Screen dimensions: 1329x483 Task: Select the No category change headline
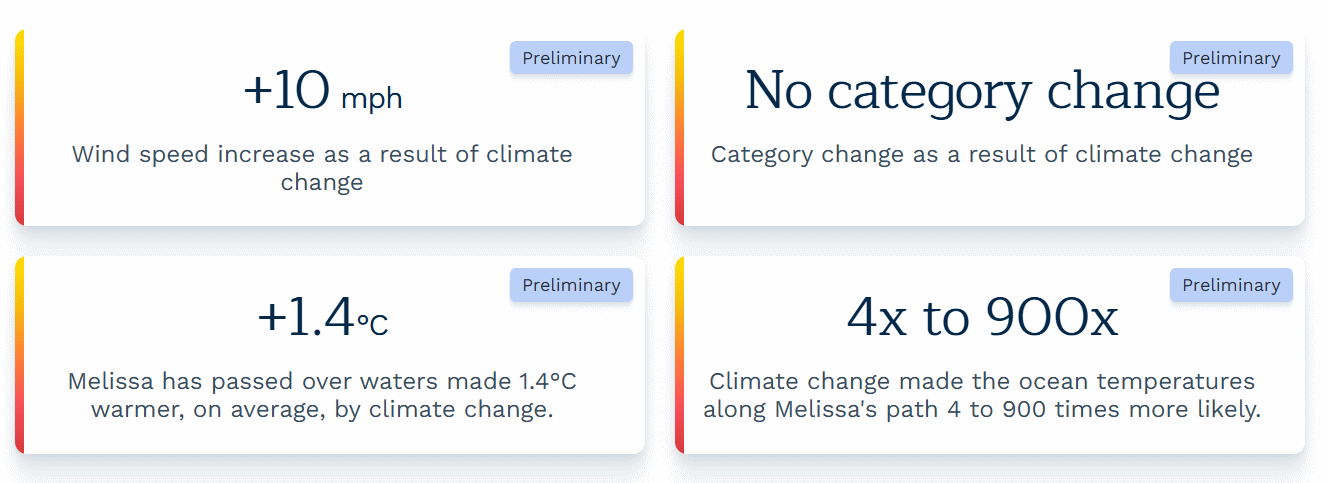pyautogui.click(x=982, y=91)
